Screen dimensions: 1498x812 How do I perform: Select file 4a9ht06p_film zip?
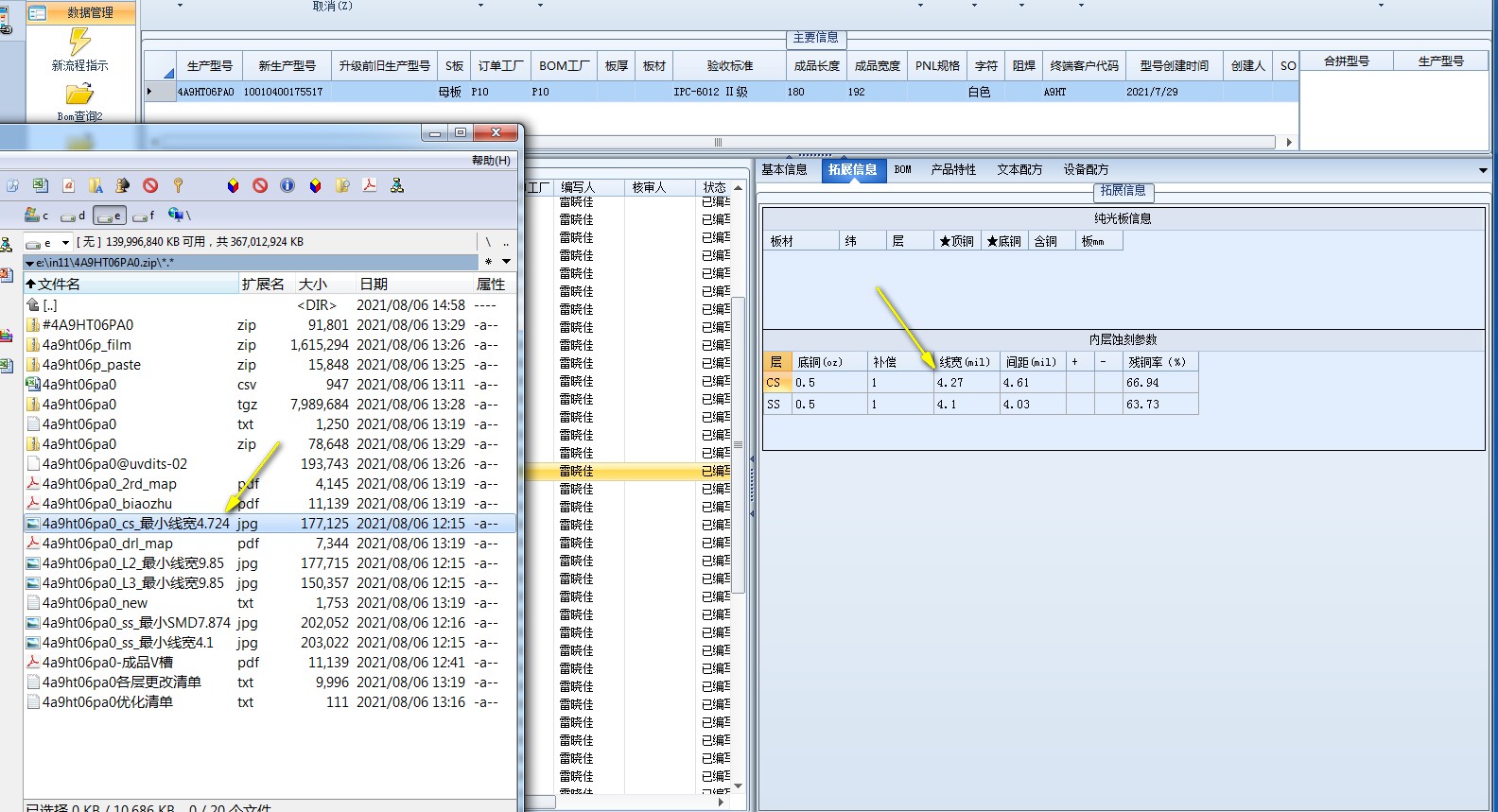tap(270, 345)
